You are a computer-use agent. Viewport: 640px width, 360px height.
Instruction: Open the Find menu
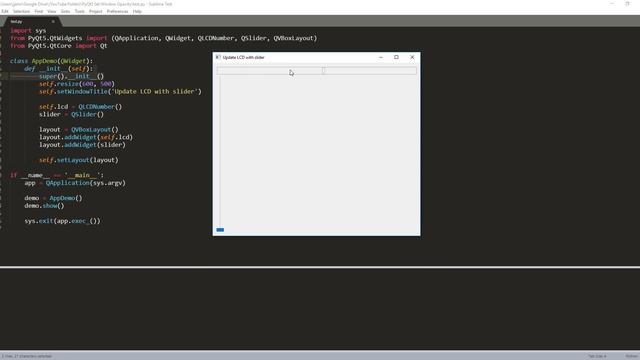(38, 11)
